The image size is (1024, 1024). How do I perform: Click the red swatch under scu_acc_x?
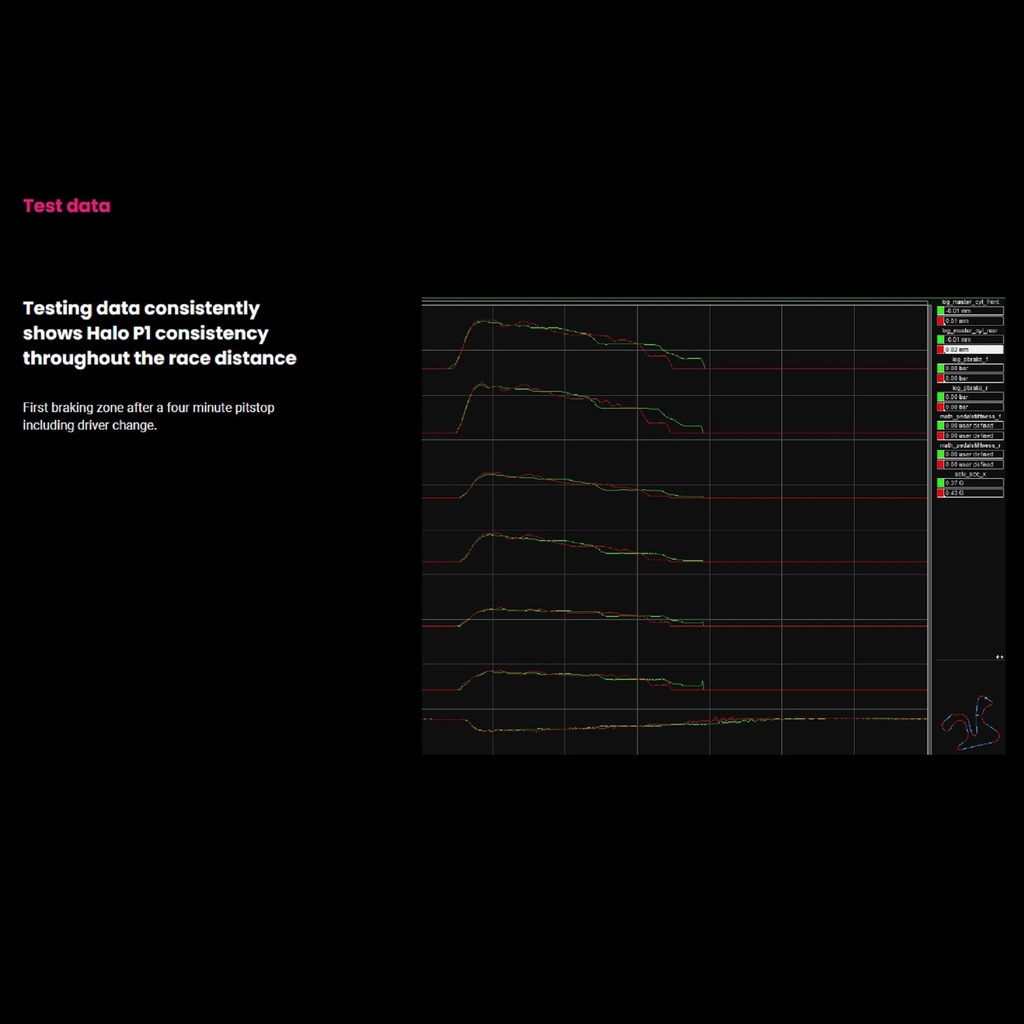(940, 493)
